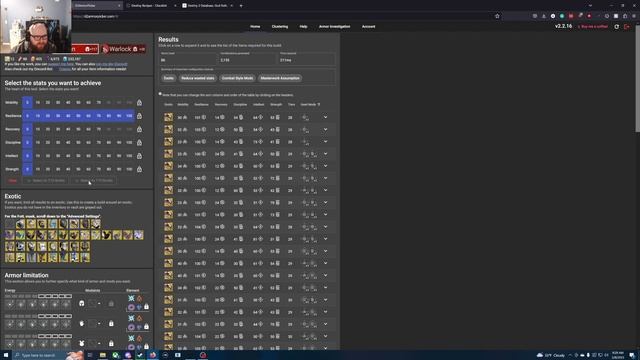Viewport: 640px width, 360px height.
Task: Set Resilience target to 100
Action: tap(129, 116)
